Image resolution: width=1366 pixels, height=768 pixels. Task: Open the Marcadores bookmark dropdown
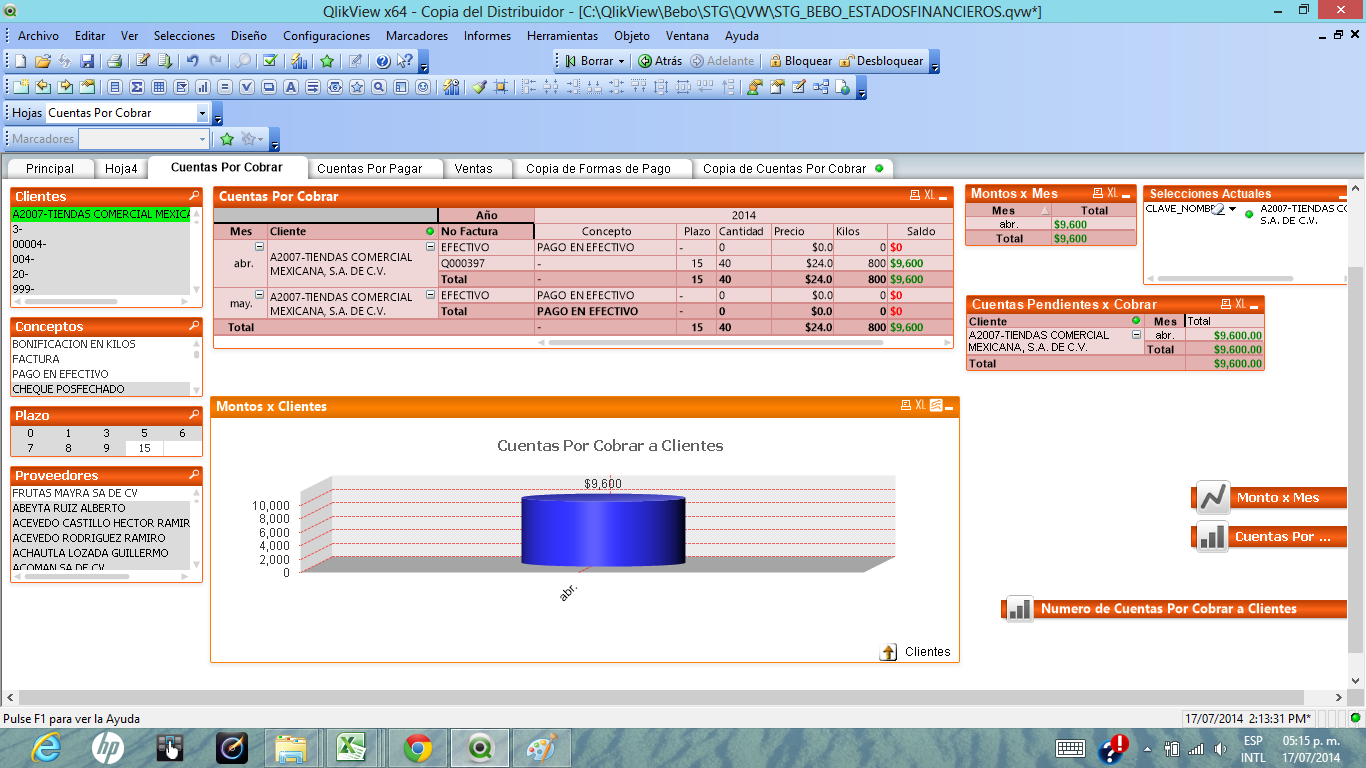coord(202,139)
